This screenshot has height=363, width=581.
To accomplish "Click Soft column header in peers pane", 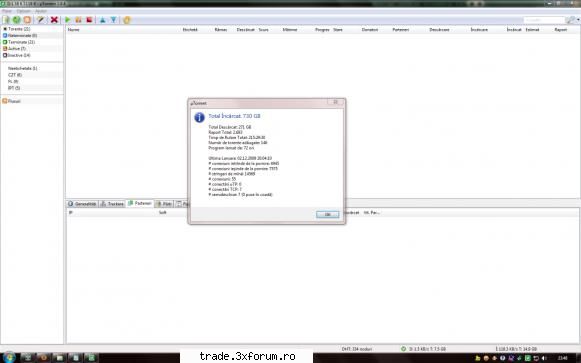I will [x=163, y=213].
